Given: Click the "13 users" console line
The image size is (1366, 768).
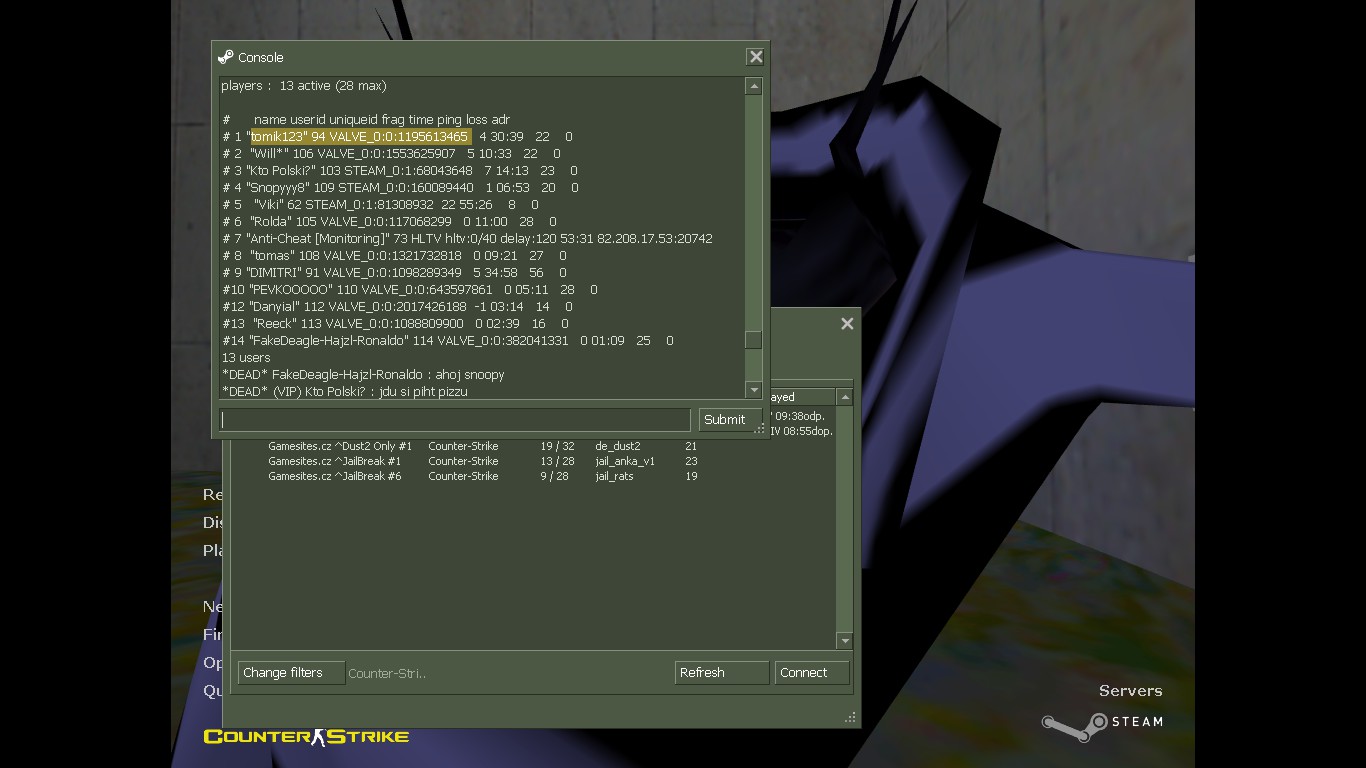Looking at the screenshot, I should coord(246,357).
